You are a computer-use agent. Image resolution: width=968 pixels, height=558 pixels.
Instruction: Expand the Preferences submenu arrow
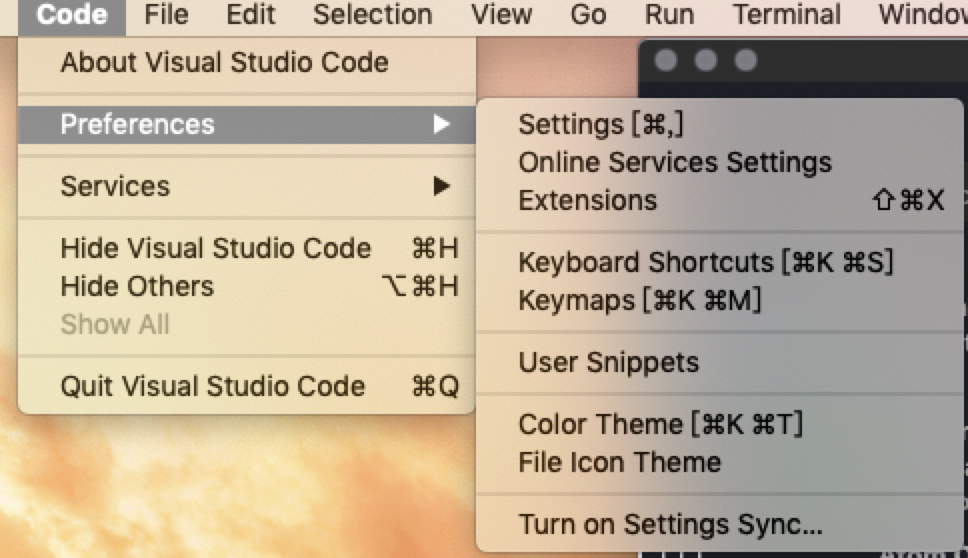(x=441, y=124)
